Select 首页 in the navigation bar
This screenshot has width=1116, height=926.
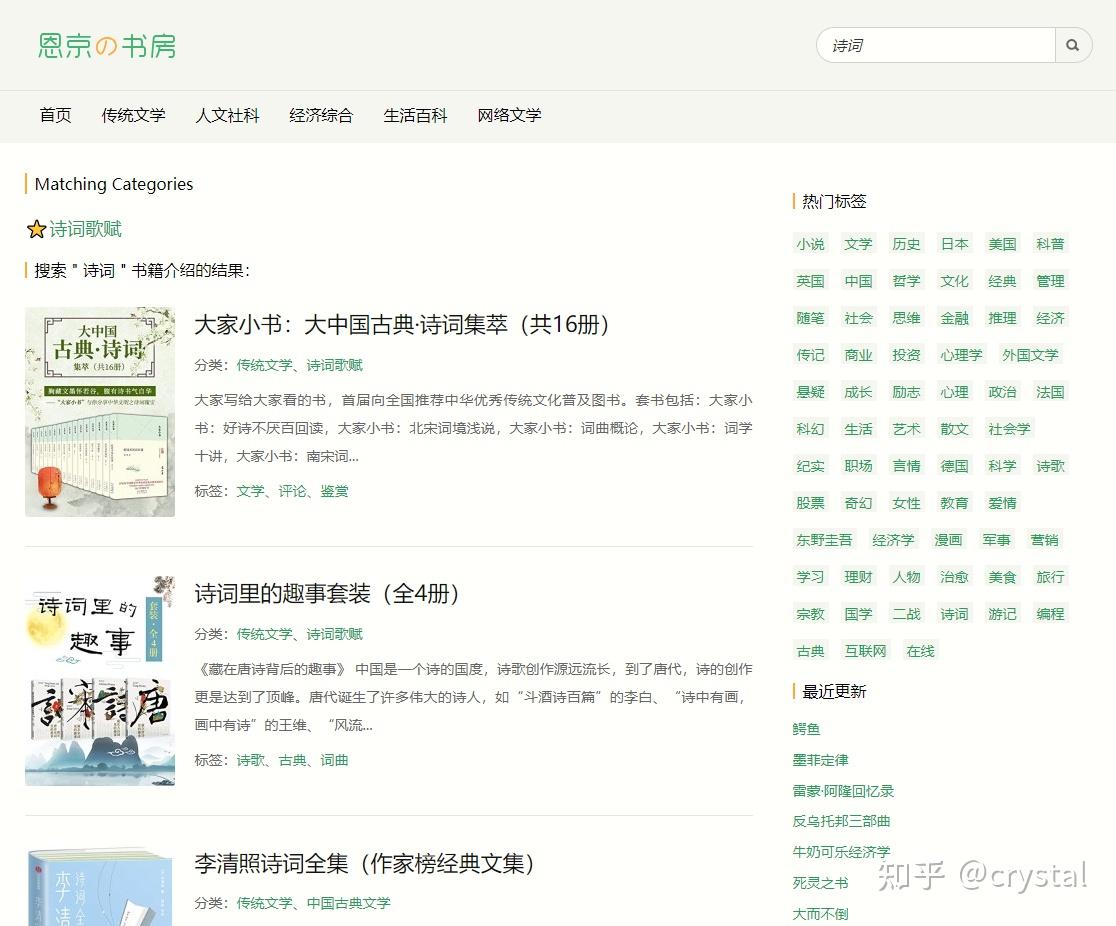tap(55, 115)
